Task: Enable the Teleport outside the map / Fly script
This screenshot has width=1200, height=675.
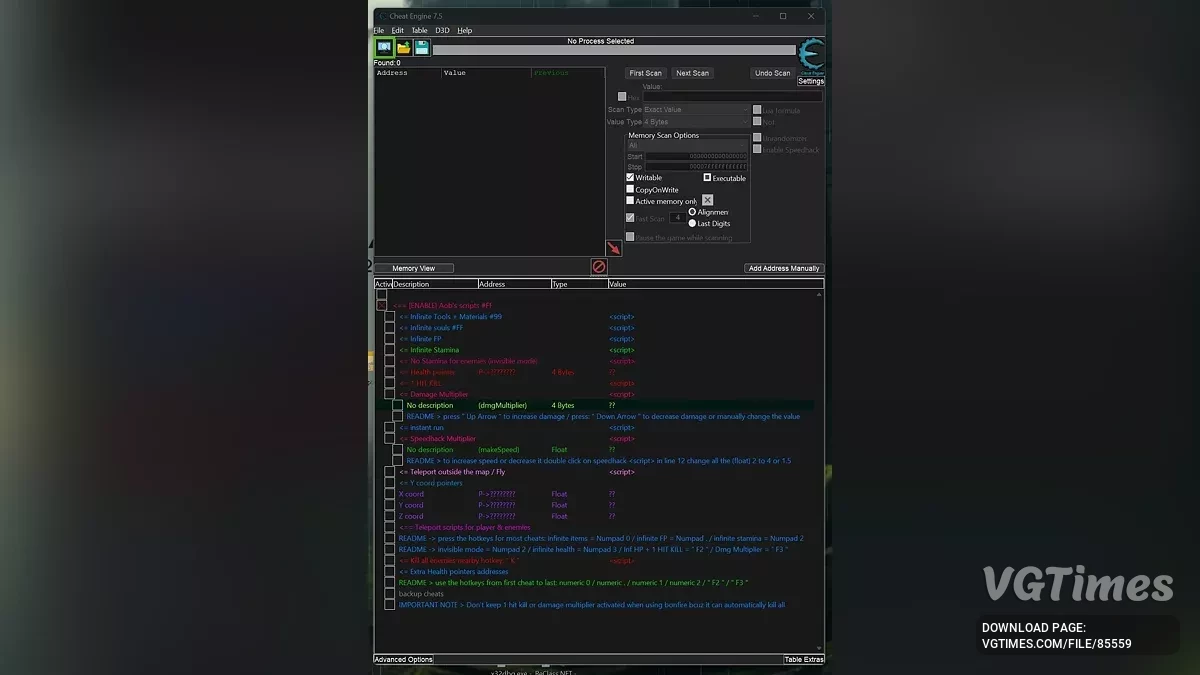Action: 390,472
